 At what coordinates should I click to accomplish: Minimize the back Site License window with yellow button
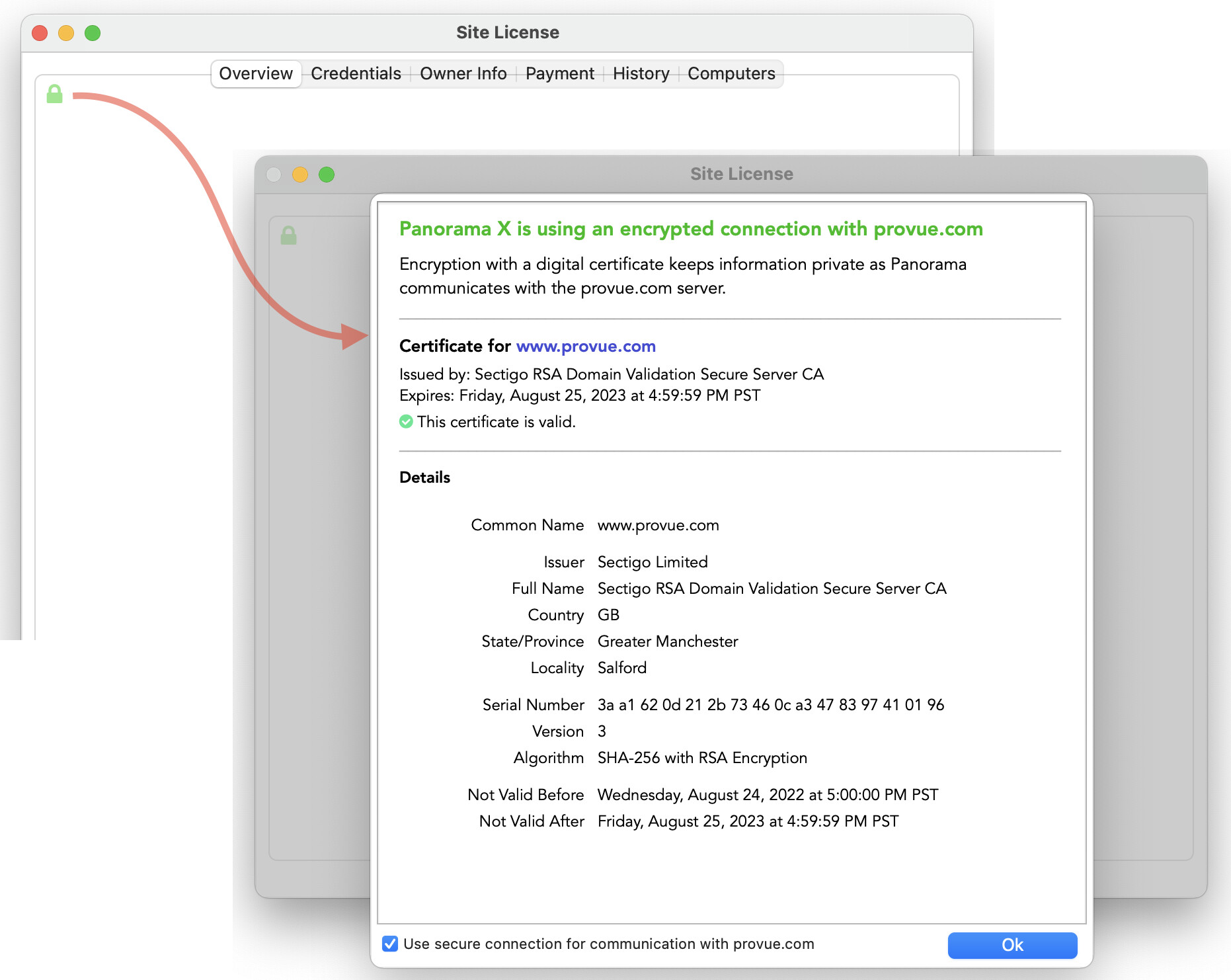66,32
